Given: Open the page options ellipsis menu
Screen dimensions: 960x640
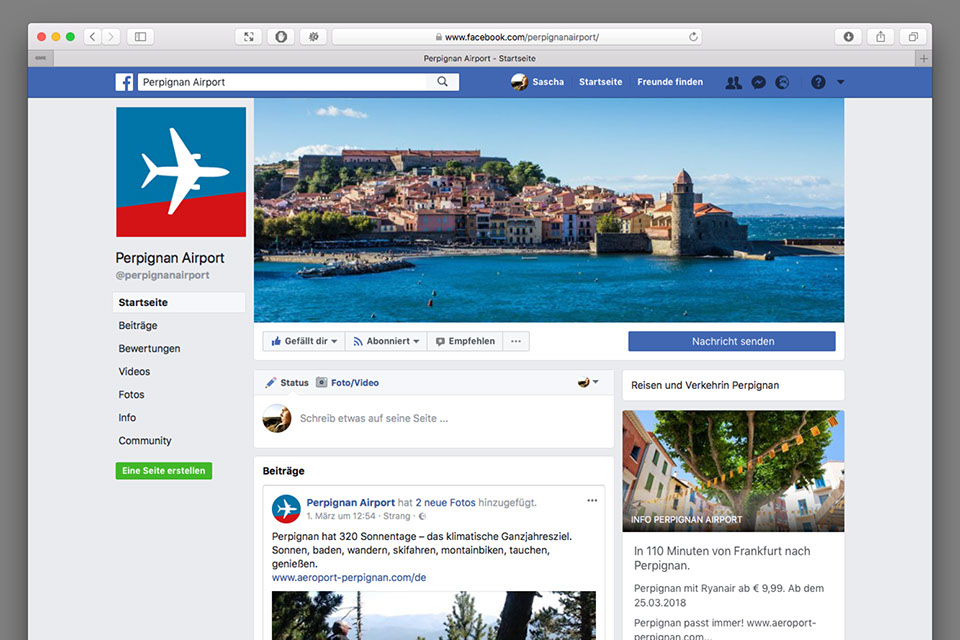Looking at the screenshot, I should 516,341.
